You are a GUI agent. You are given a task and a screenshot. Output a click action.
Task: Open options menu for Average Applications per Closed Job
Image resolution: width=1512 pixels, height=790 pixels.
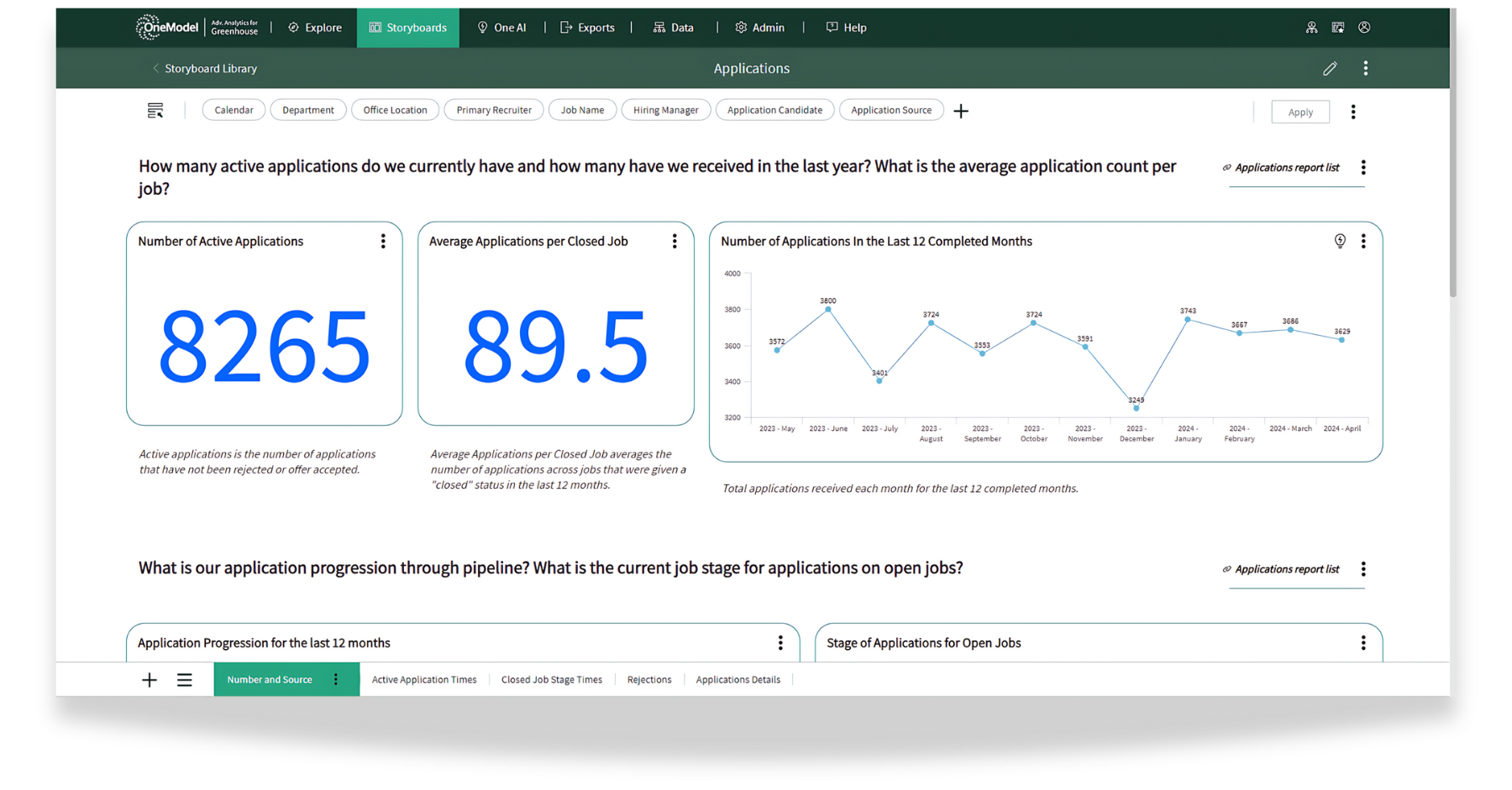[x=674, y=242]
